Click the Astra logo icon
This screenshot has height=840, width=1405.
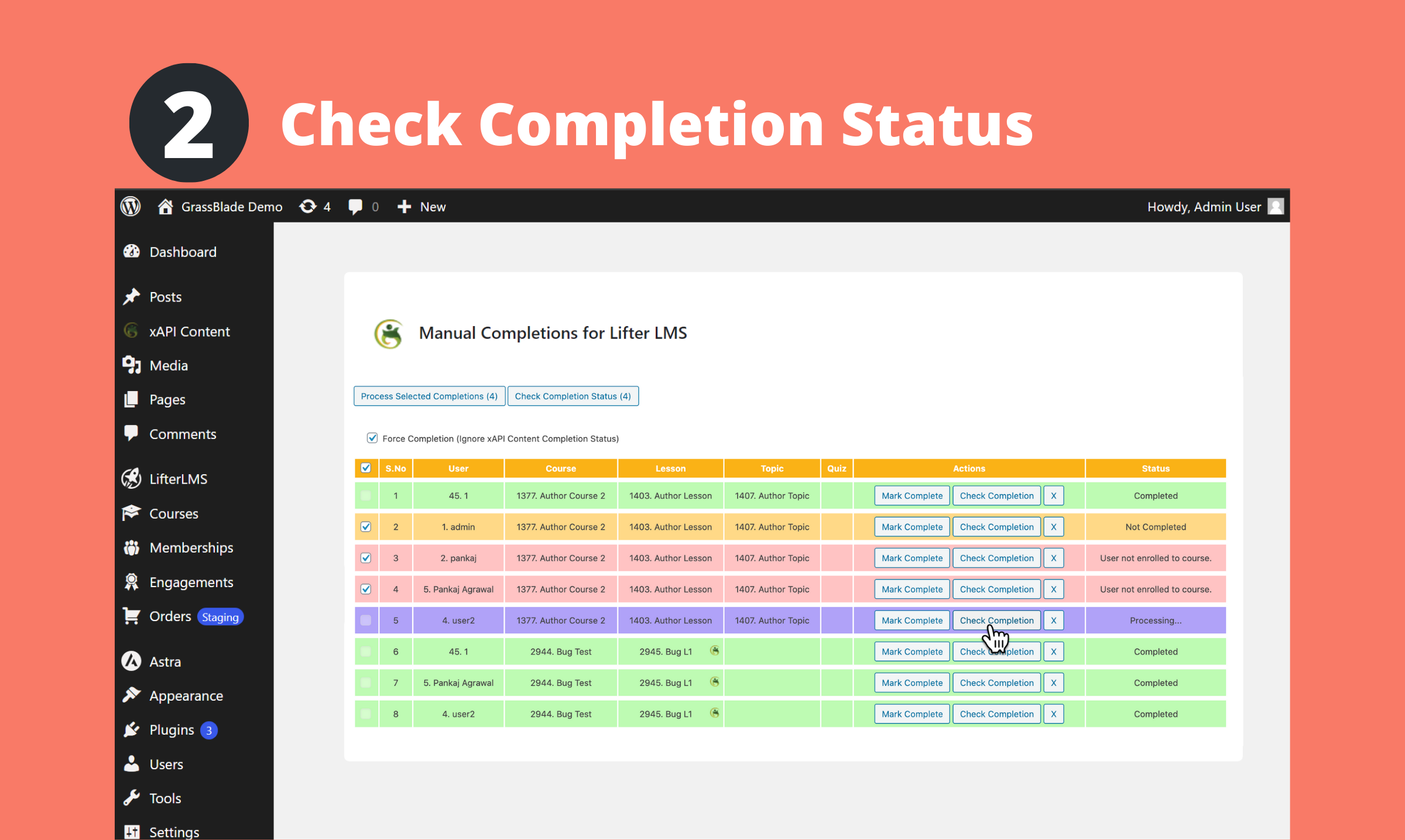tap(132, 661)
